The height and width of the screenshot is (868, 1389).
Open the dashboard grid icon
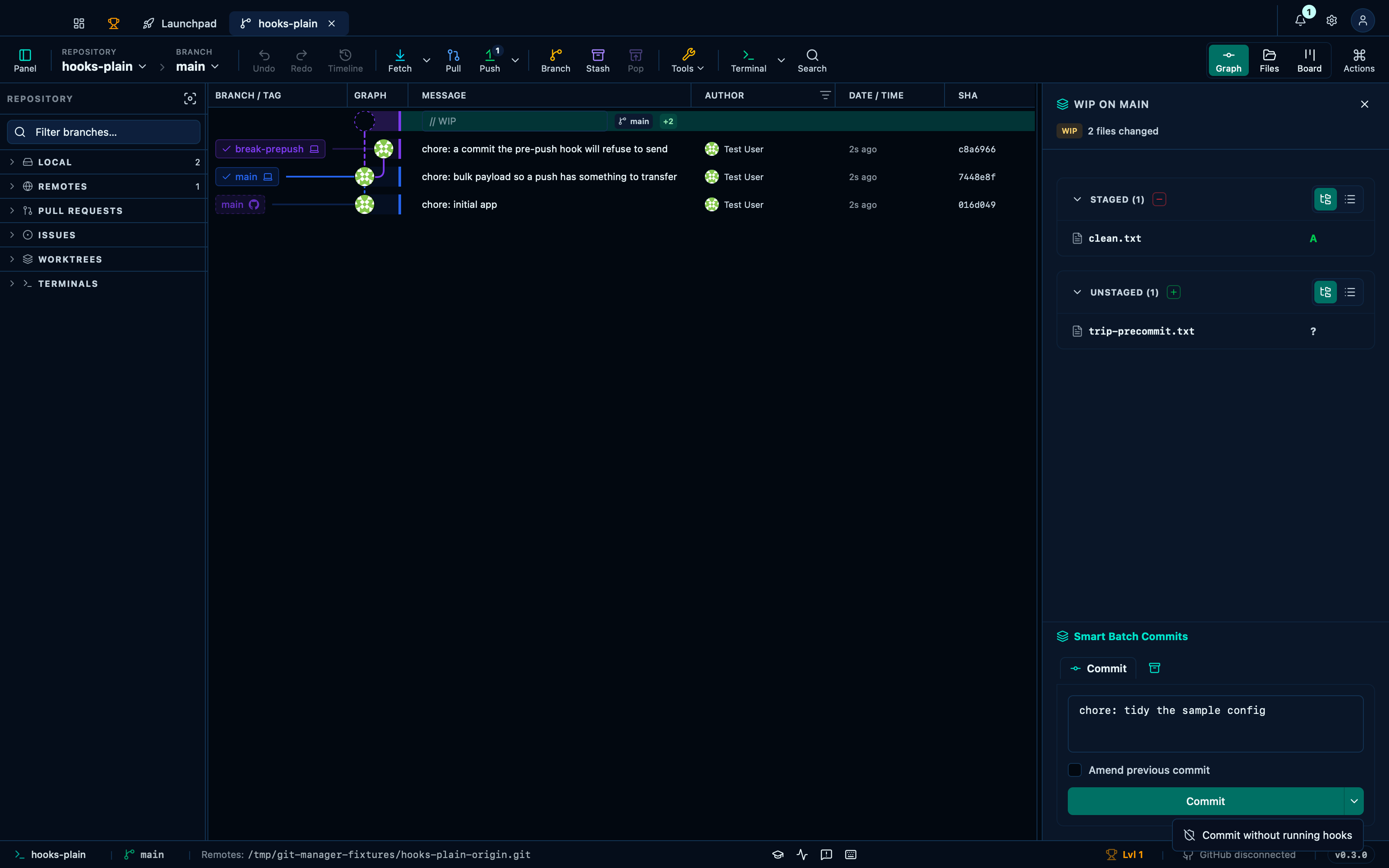(79, 23)
